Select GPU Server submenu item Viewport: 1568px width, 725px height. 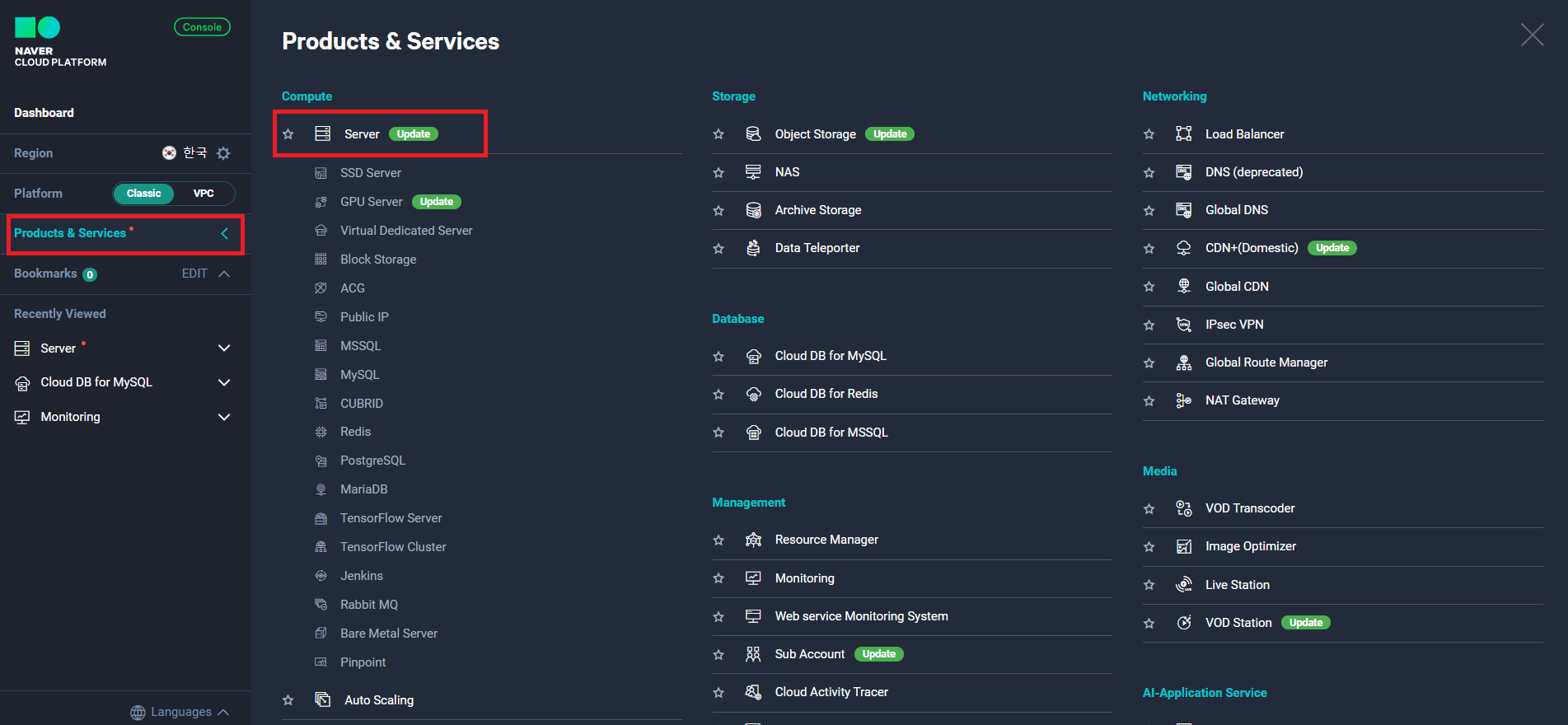[x=372, y=202]
